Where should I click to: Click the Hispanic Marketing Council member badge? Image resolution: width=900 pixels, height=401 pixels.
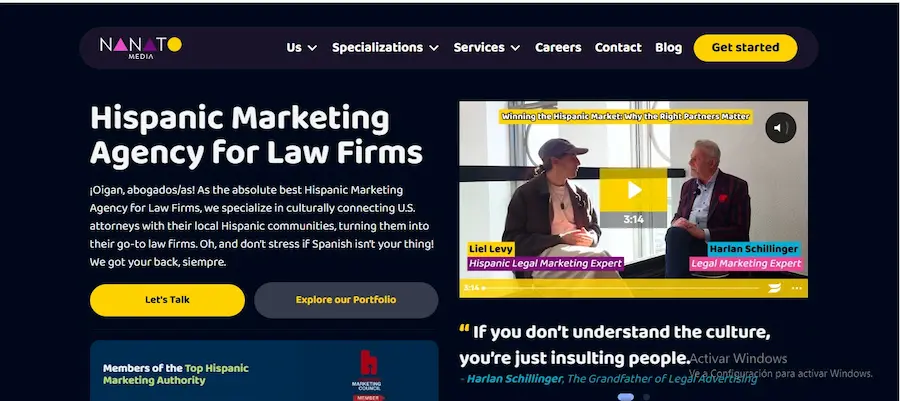pos(368,376)
